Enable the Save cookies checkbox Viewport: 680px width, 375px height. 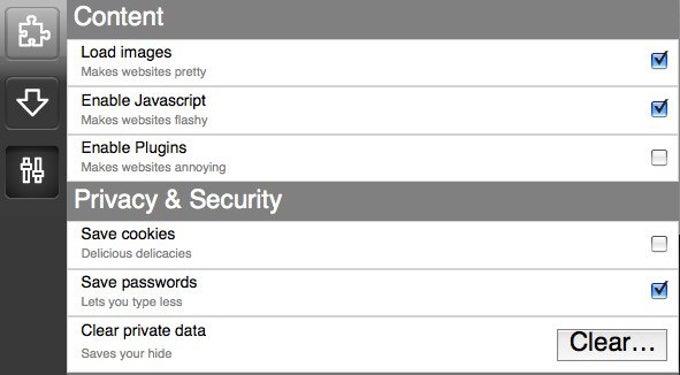(x=659, y=244)
